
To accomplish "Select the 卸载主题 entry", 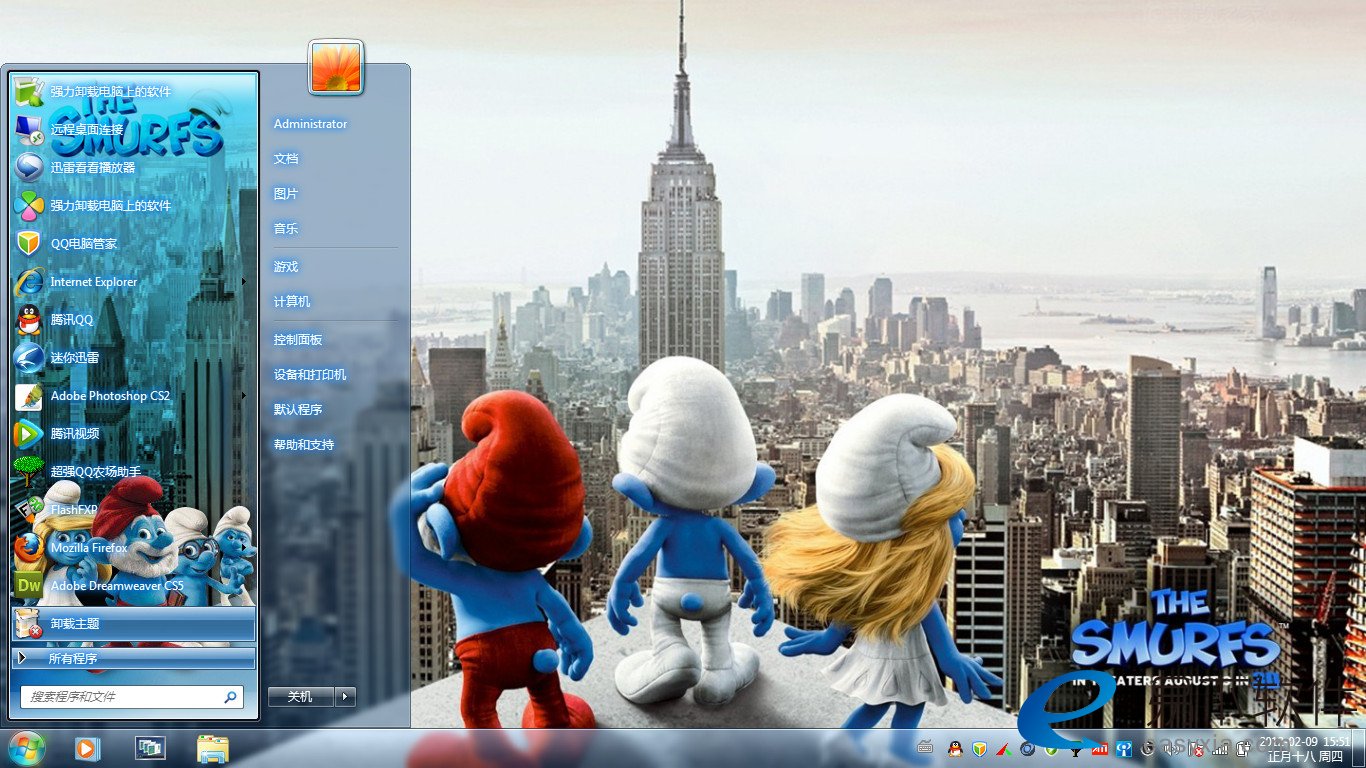I will click(133, 624).
